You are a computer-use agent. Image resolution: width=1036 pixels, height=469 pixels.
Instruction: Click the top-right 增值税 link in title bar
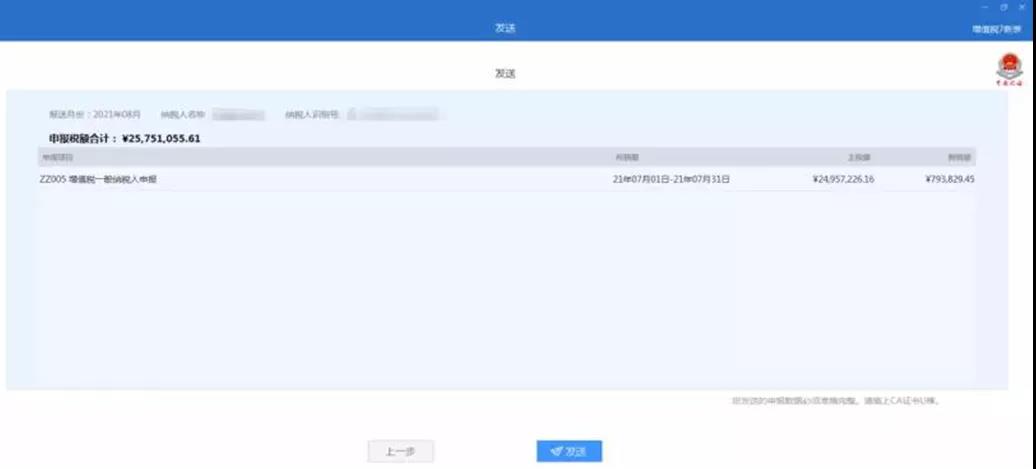tap(996, 30)
